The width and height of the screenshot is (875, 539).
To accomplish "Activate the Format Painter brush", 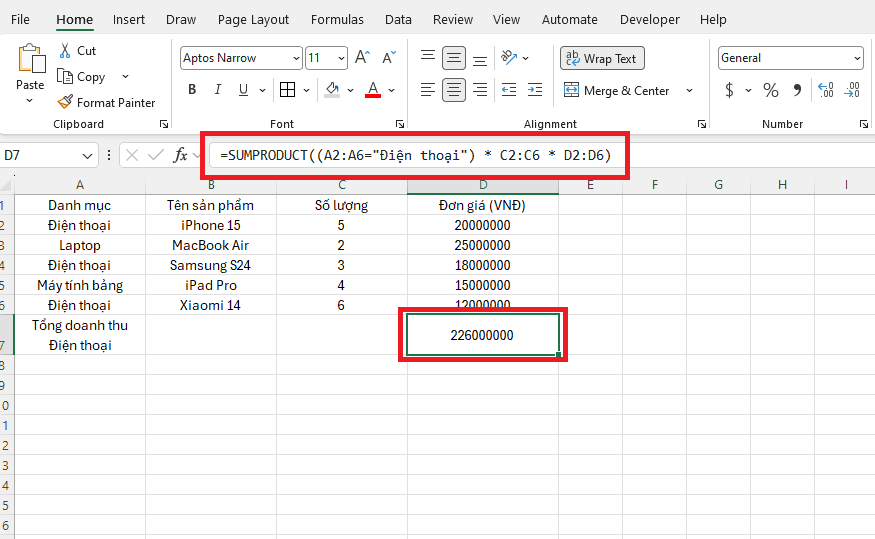I will point(65,102).
